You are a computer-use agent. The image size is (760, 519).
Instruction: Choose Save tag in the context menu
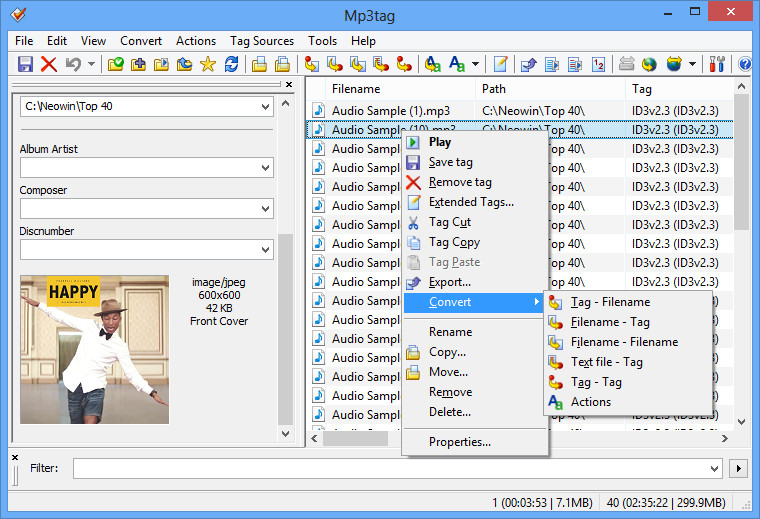click(x=475, y=162)
